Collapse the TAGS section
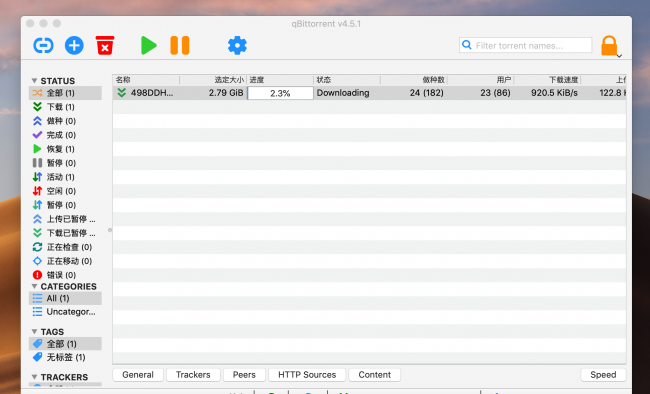650x394 pixels. click(34, 331)
